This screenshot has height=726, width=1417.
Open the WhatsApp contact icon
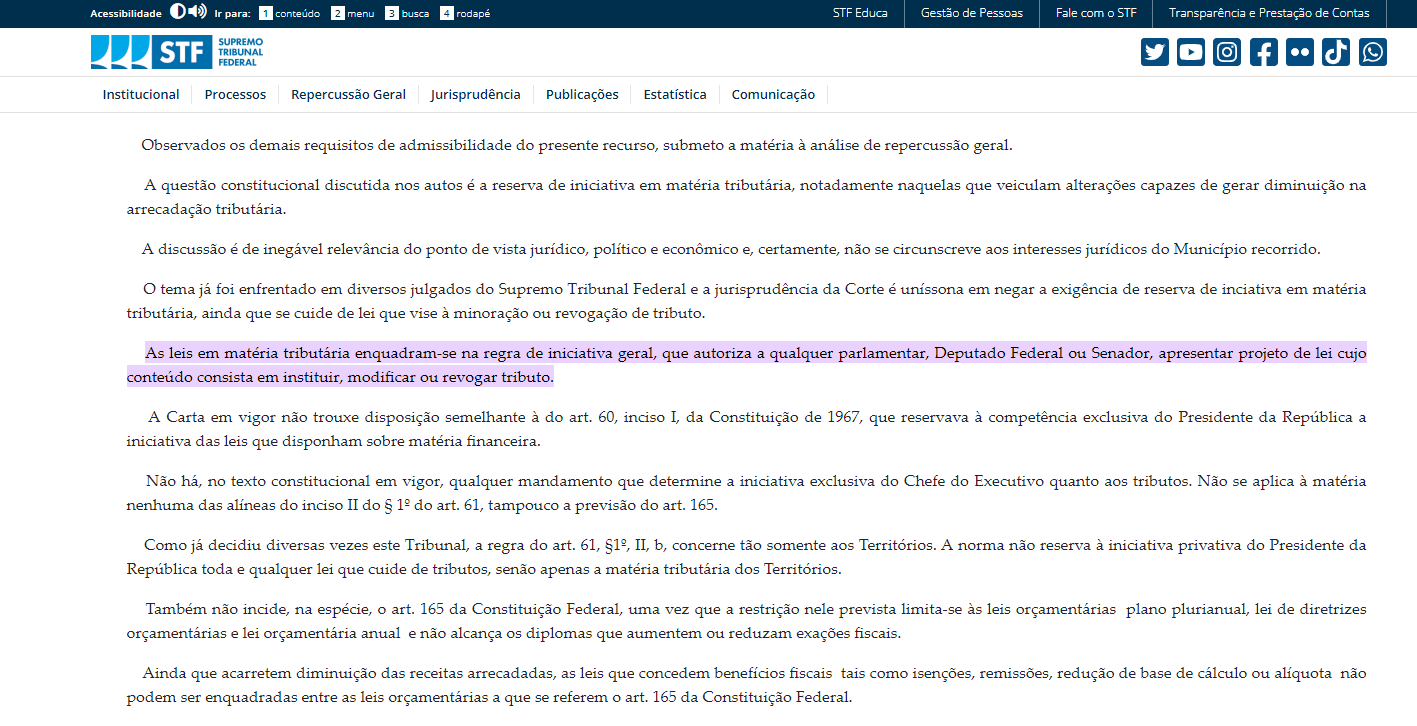1372,52
